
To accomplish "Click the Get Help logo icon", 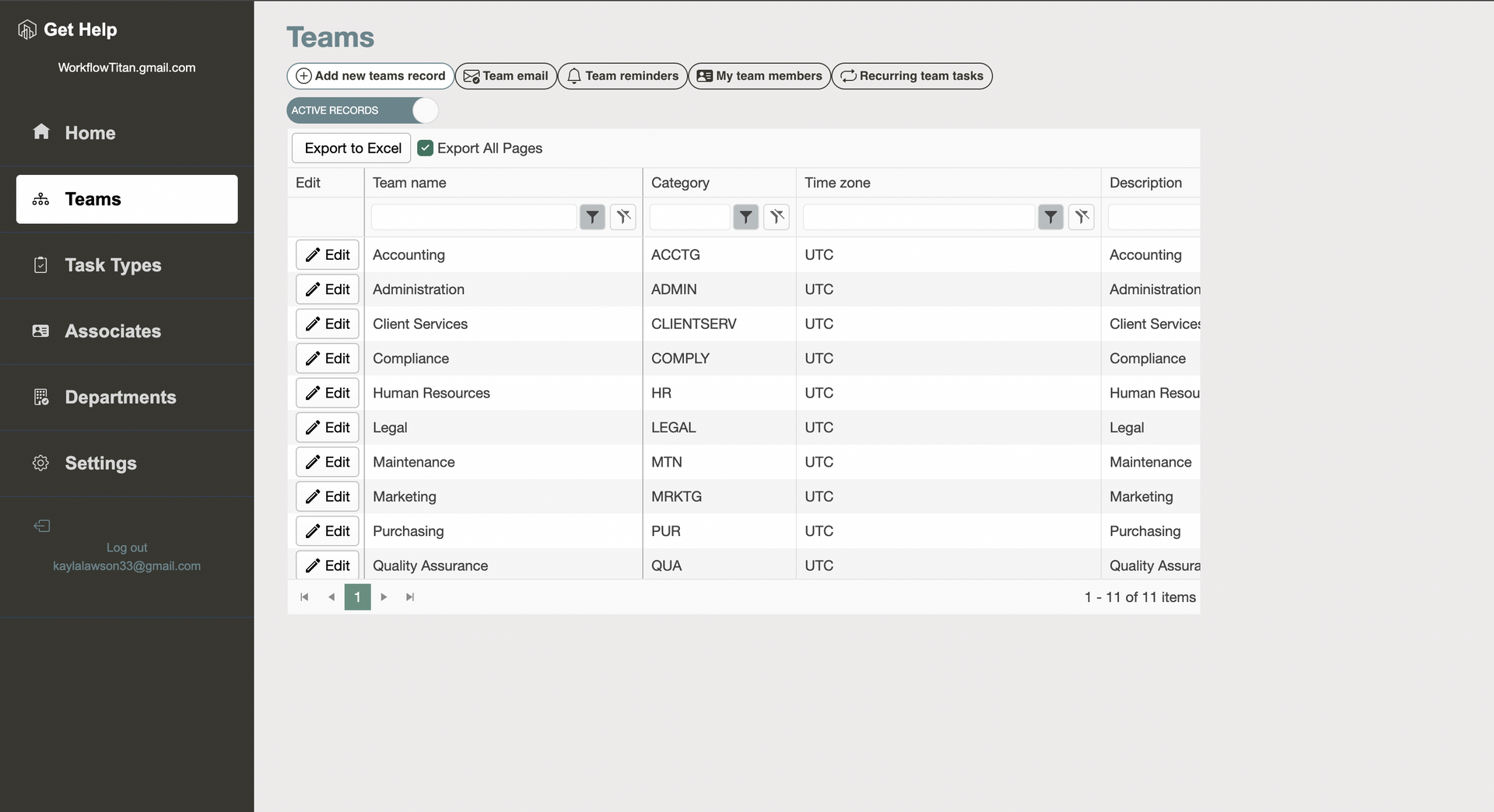I will point(27,30).
